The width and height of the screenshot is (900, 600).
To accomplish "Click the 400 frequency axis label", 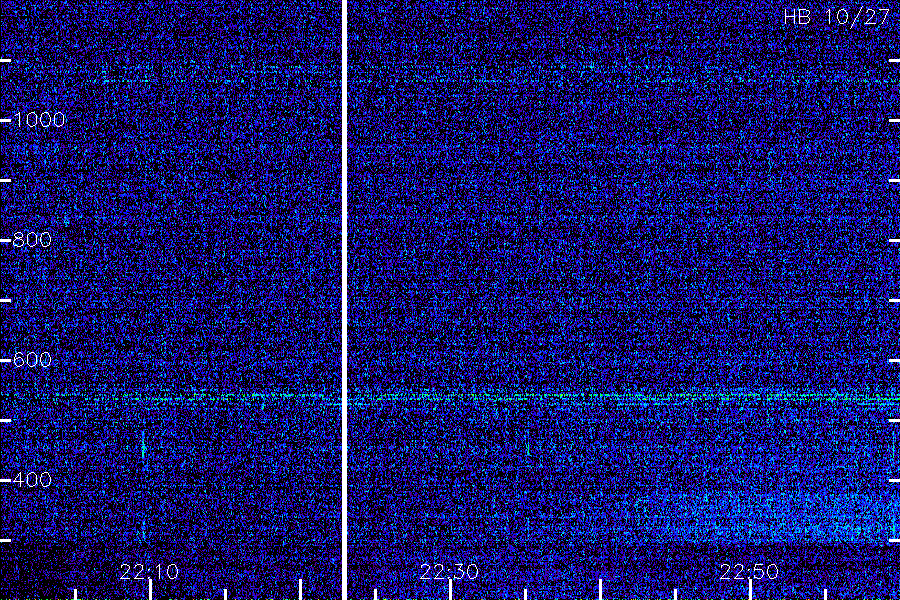I will (x=32, y=480).
